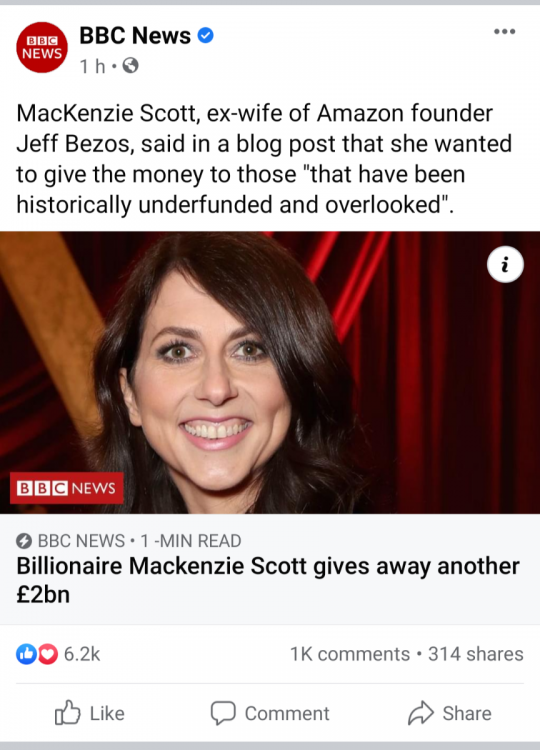Click the Share button label
This screenshot has width=540, height=750.
[x=467, y=713]
